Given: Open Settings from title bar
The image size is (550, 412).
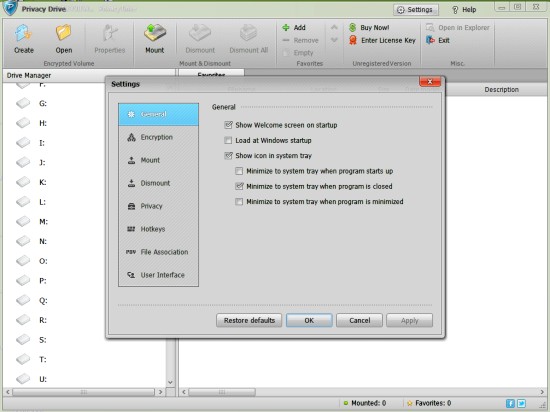Looking at the screenshot, I should click(416, 10).
